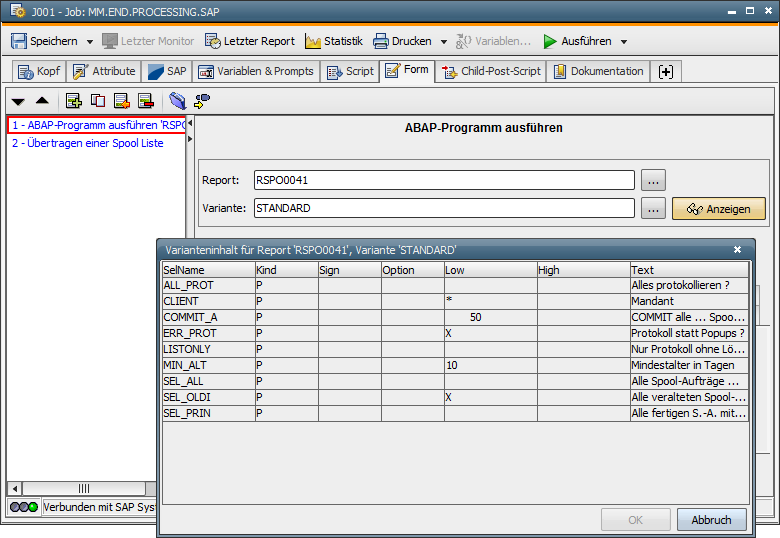Click the Low value 50 cell
This screenshot has width=780, height=538.
click(x=491, y=317)
